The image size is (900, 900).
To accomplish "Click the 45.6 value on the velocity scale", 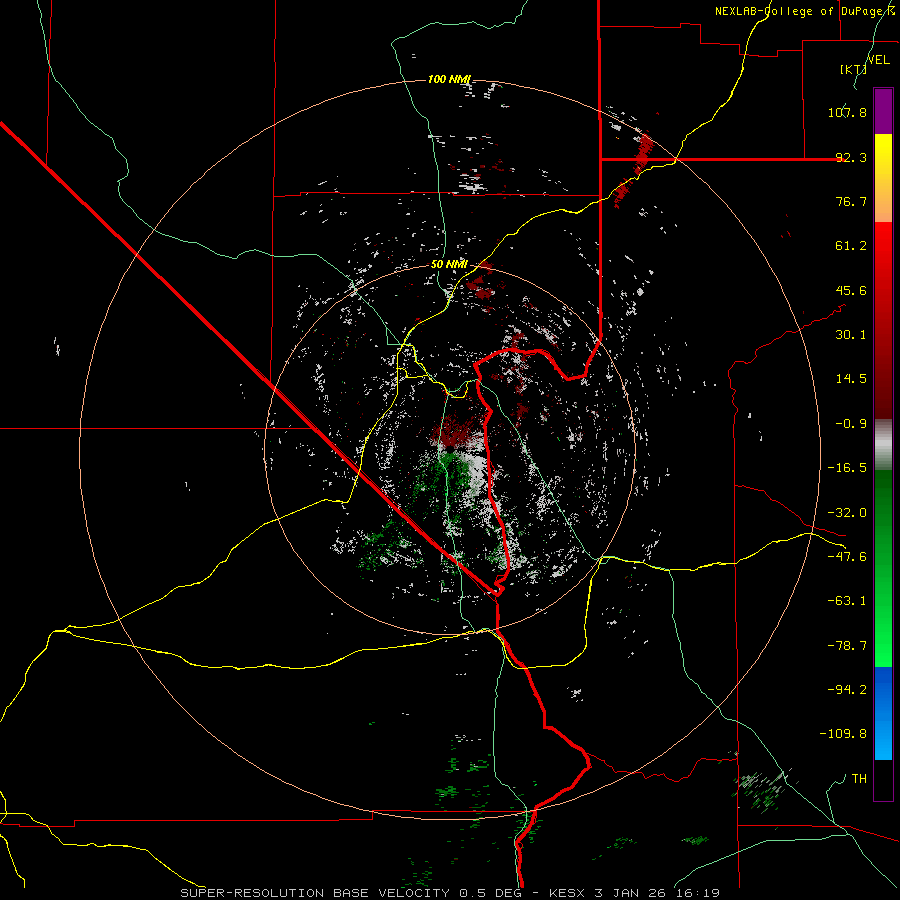I will pyautogui.click(x=851, y=290).
